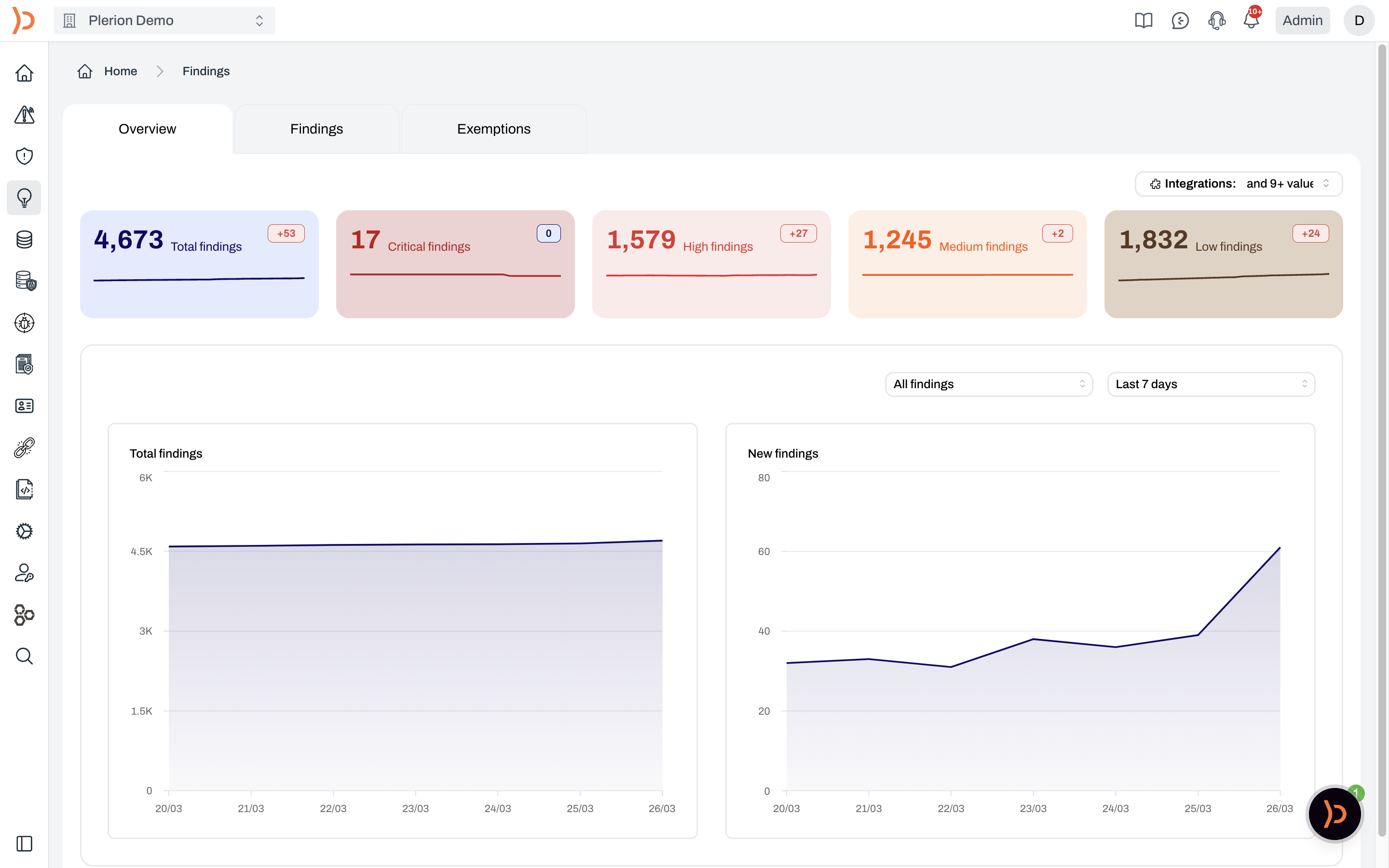Viewport: 1389px width, 868px height.
Task: Open the support headset icon
Action: (x=1216, y=21)
